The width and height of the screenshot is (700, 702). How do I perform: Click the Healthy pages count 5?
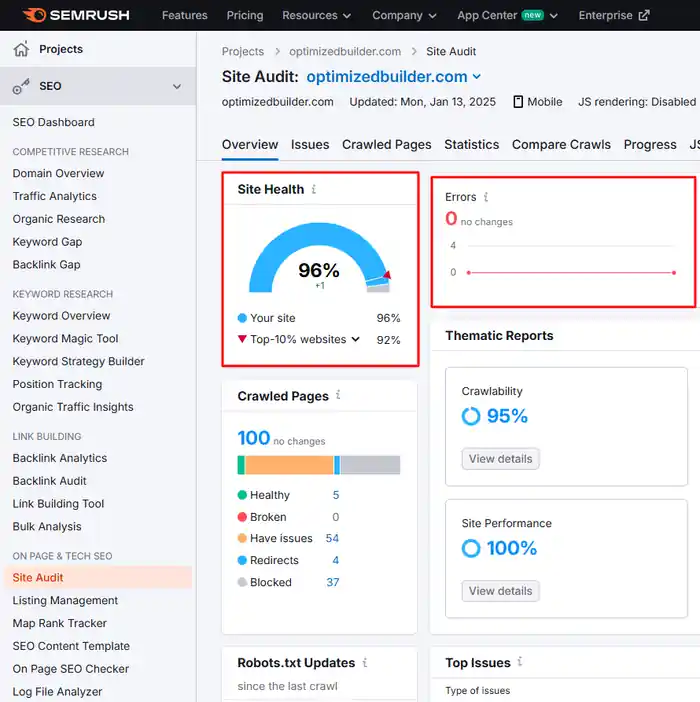[336, 495]
